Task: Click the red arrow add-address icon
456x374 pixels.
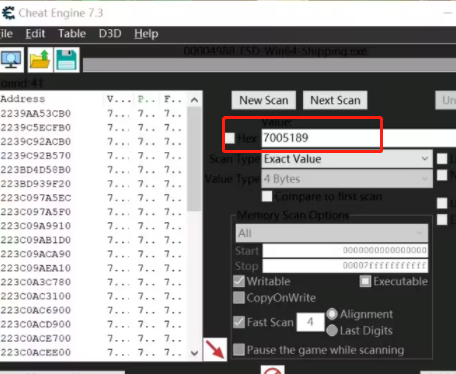Action: (x=215, y=349)
